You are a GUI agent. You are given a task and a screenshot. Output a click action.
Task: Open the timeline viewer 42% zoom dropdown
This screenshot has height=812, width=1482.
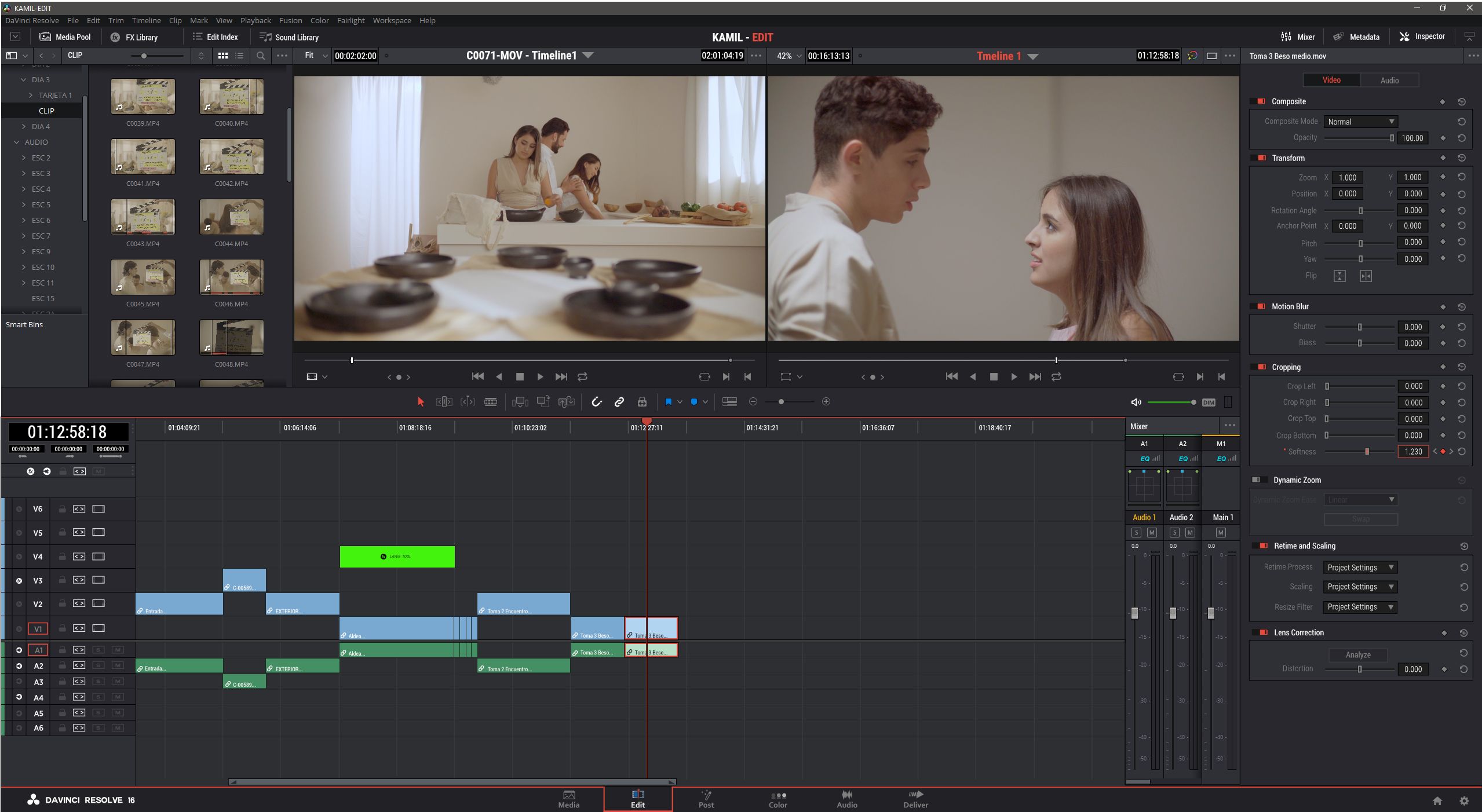coord(789,56)
